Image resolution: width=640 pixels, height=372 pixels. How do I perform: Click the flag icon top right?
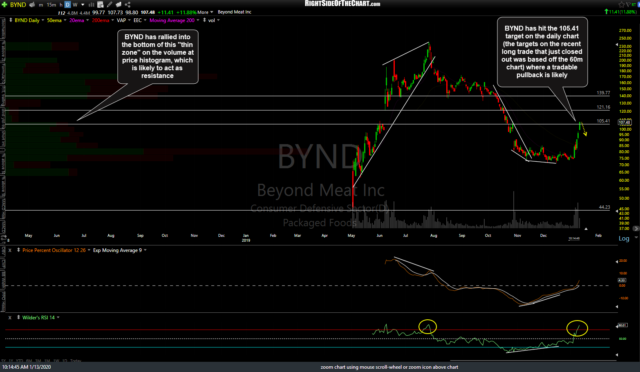point(629,4)
